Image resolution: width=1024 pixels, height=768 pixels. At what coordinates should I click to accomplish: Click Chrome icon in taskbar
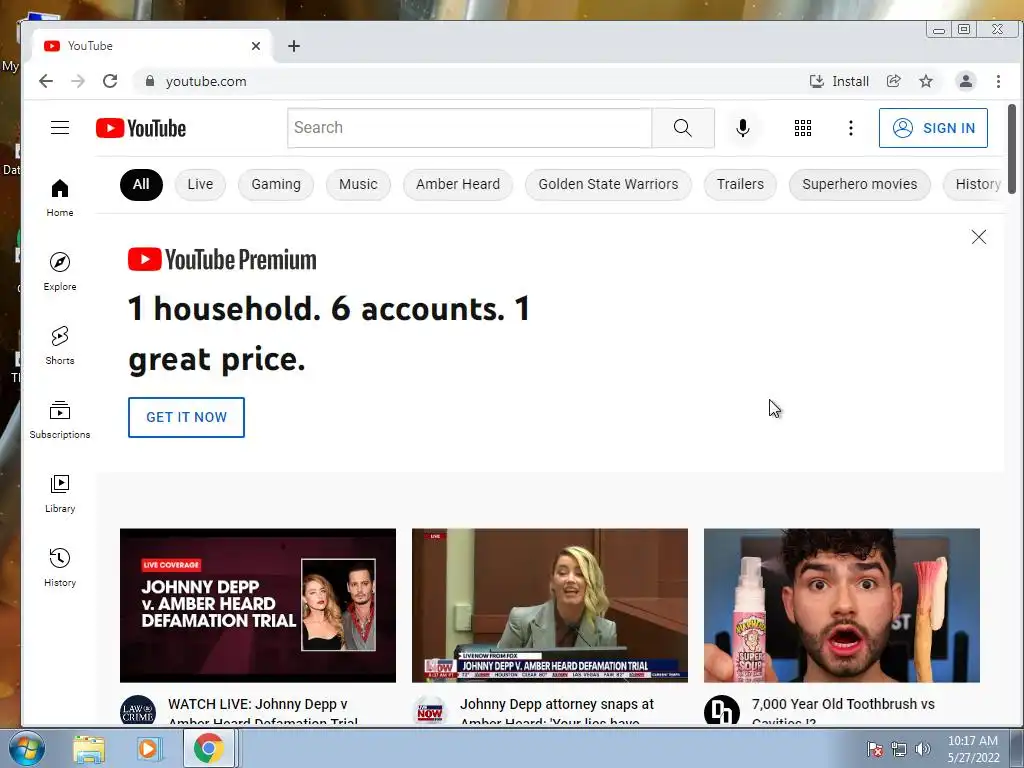[x=208, y=748]
